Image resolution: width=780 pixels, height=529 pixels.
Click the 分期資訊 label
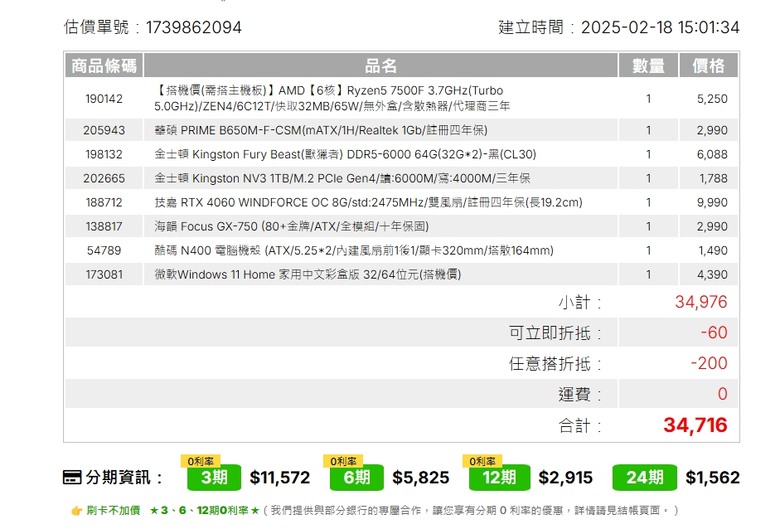(124, 477)
